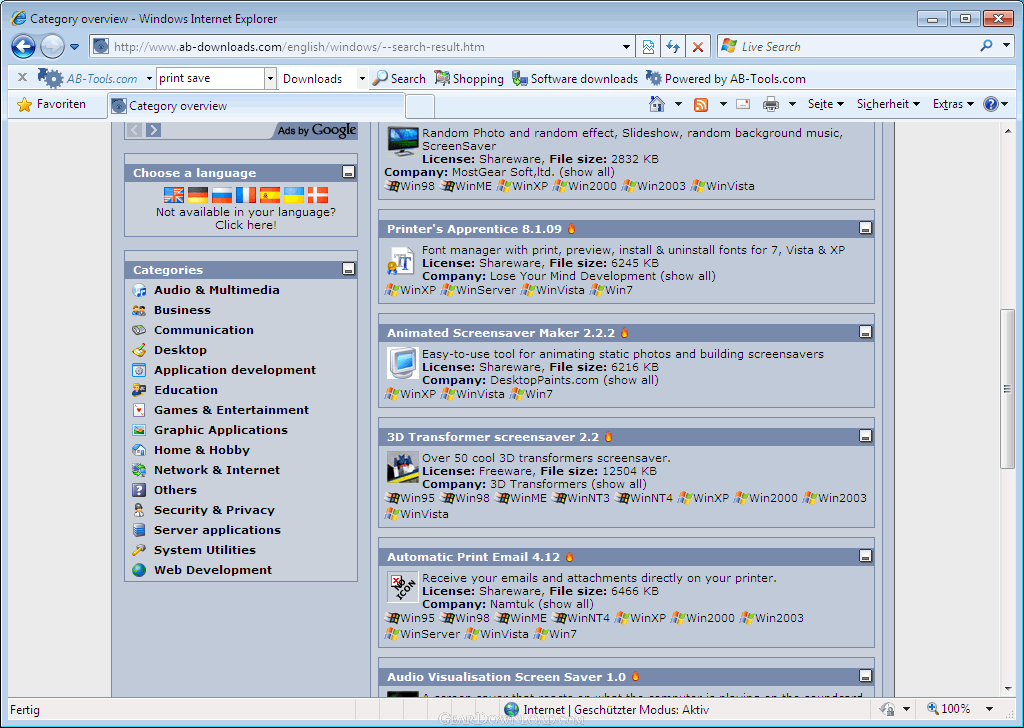Open the Live Search provider dropdown
Screen dimensions: 1024x728
(x=1006, y=46)
